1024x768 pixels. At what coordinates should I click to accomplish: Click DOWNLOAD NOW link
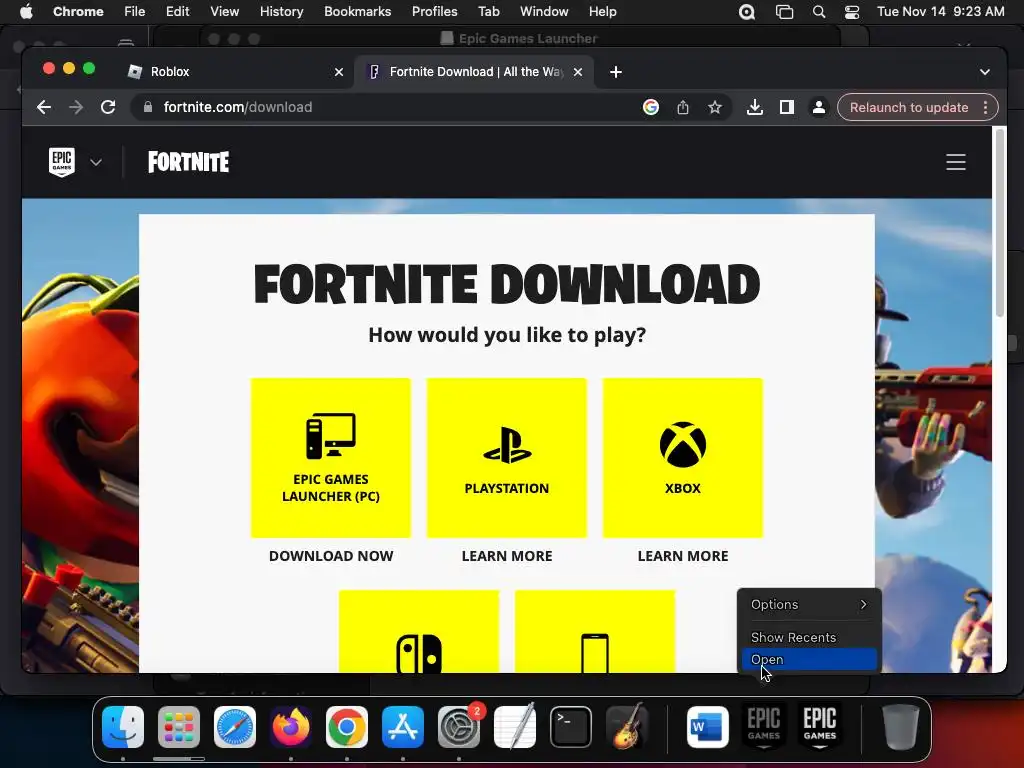pyautogui.click(x=331, y=556)
